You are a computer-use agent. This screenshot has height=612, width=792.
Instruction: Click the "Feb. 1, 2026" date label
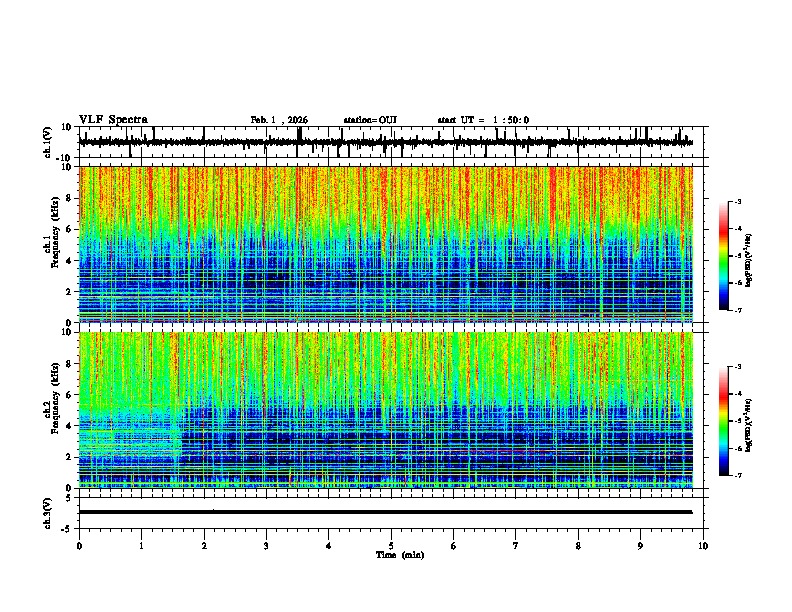pos(279,120)
